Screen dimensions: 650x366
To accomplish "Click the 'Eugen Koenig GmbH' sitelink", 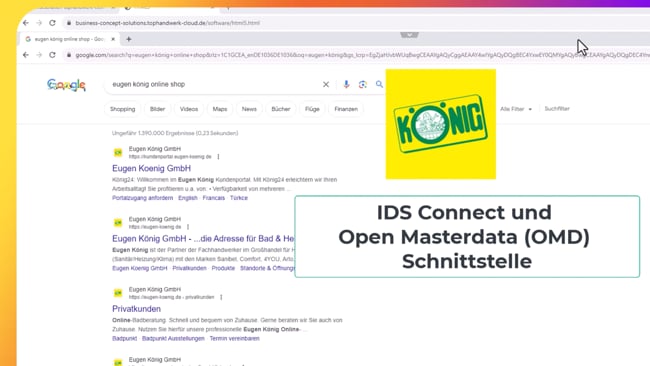I will tap(140, 268).
